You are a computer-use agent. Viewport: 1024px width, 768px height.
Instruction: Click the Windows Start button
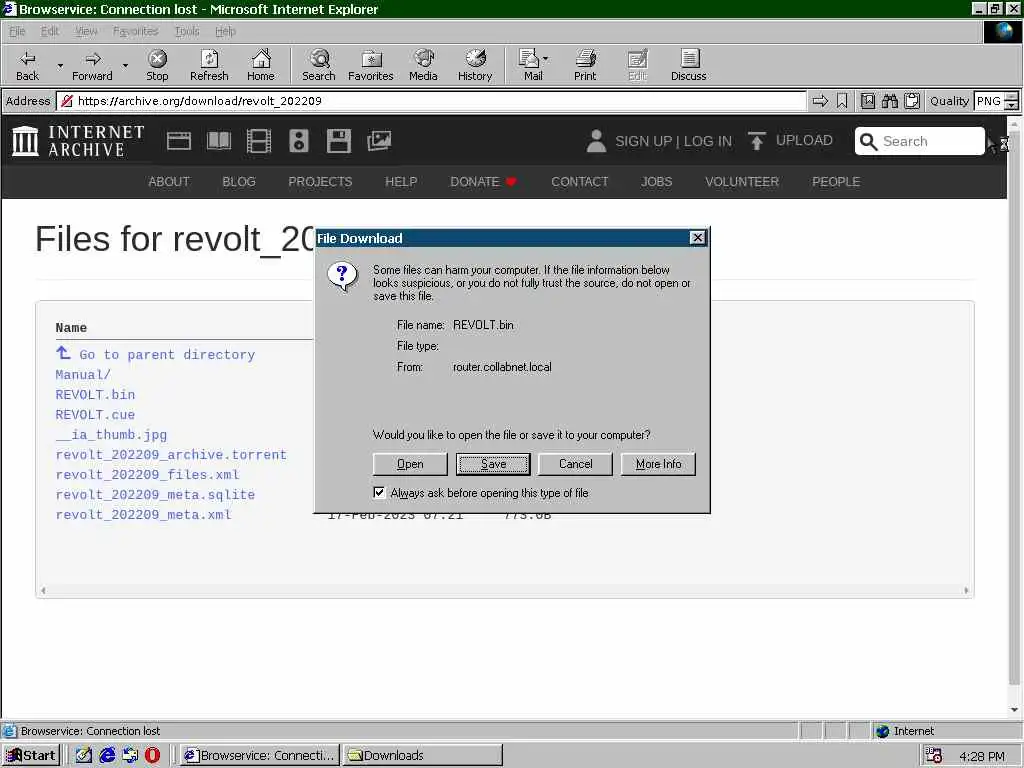(31, 755)
